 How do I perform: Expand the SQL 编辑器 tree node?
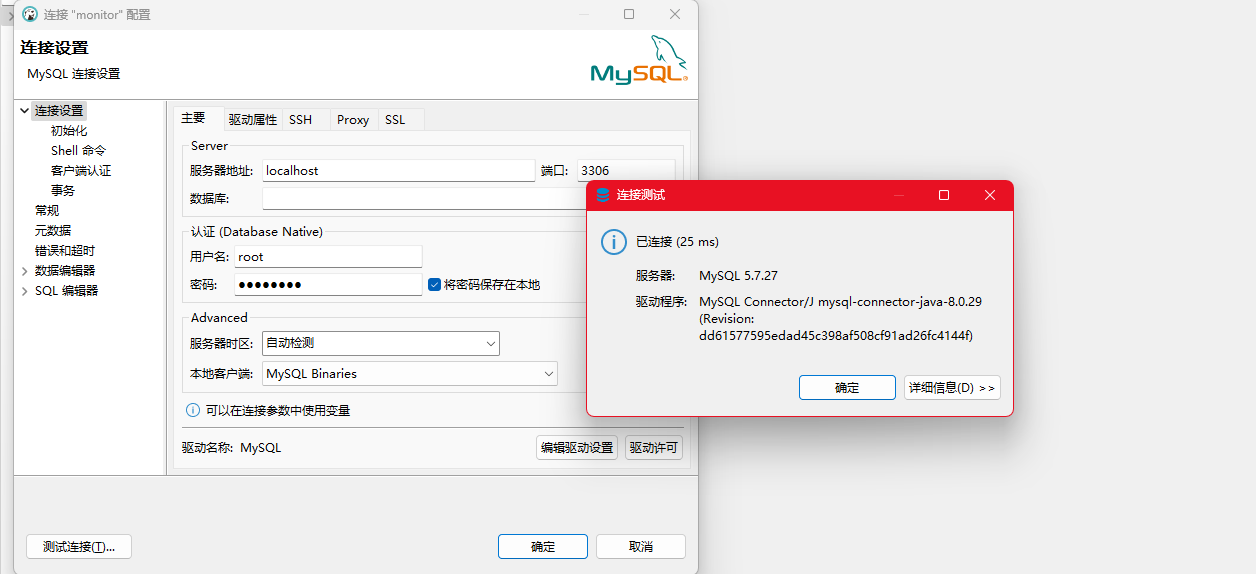click(24, 291)
